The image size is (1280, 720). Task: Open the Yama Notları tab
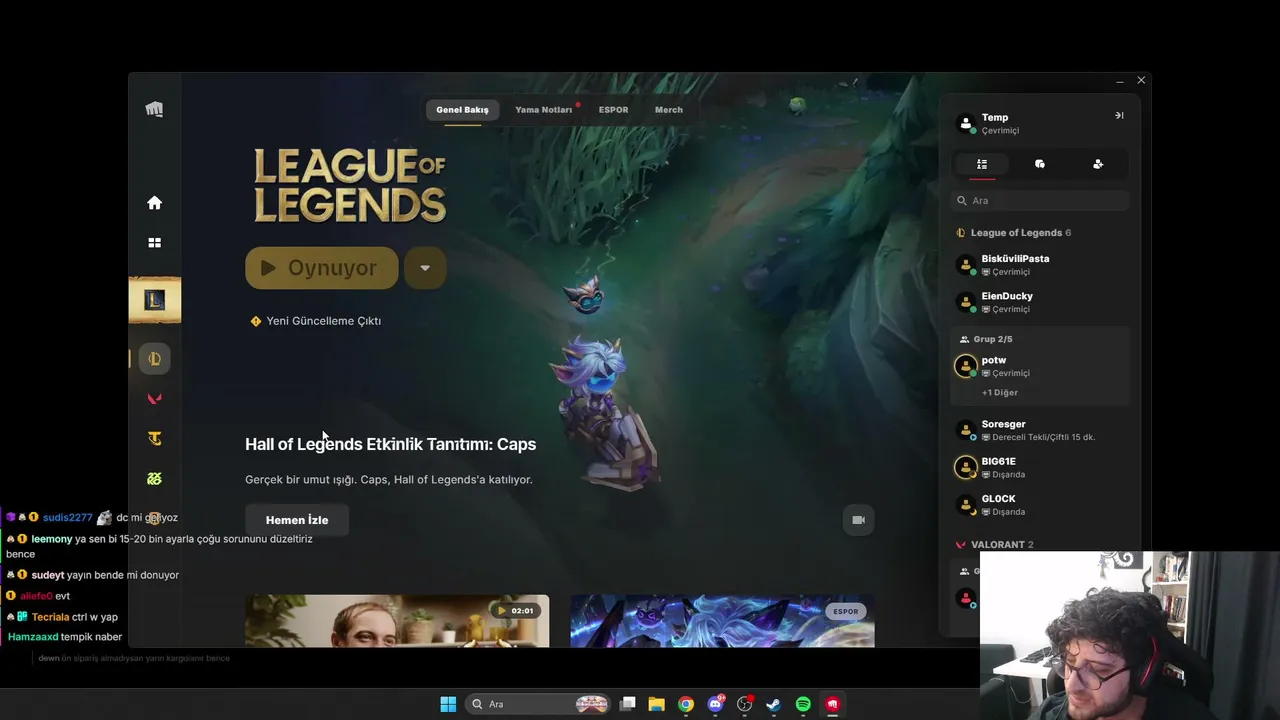(544, 110)
